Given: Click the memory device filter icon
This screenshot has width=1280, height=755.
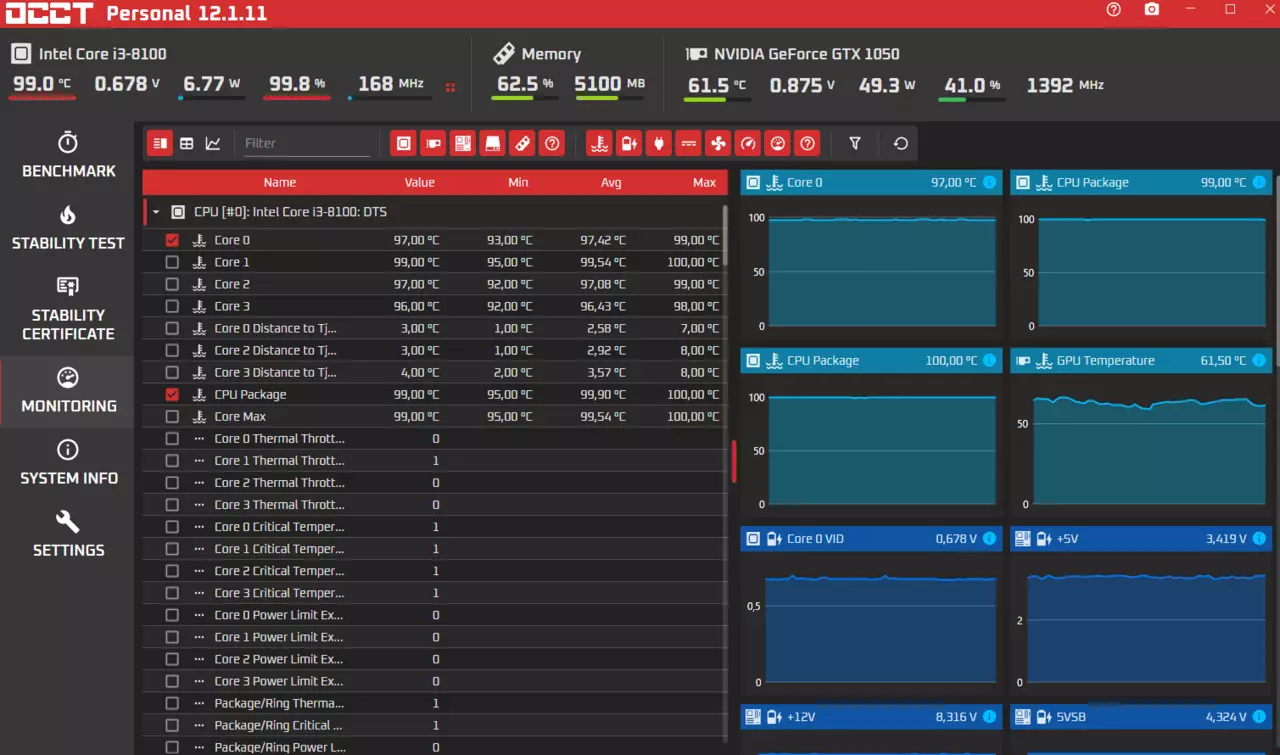Looking at the screenshot, I should coord(522,143).
